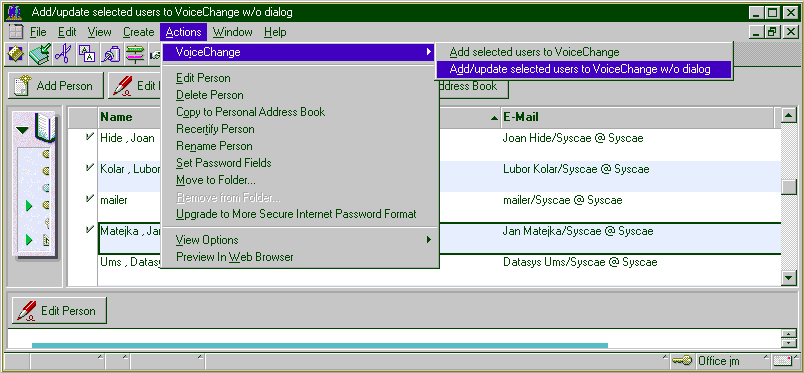Open the Window menu
The width and height of the screenshot is (804, 373).
pyautogui.click(x=233, y=32)
